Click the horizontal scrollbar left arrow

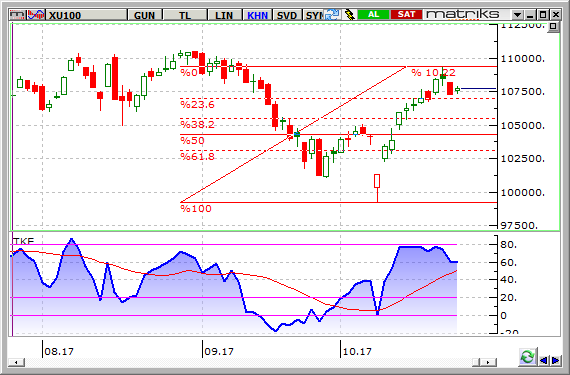point(16,362)
